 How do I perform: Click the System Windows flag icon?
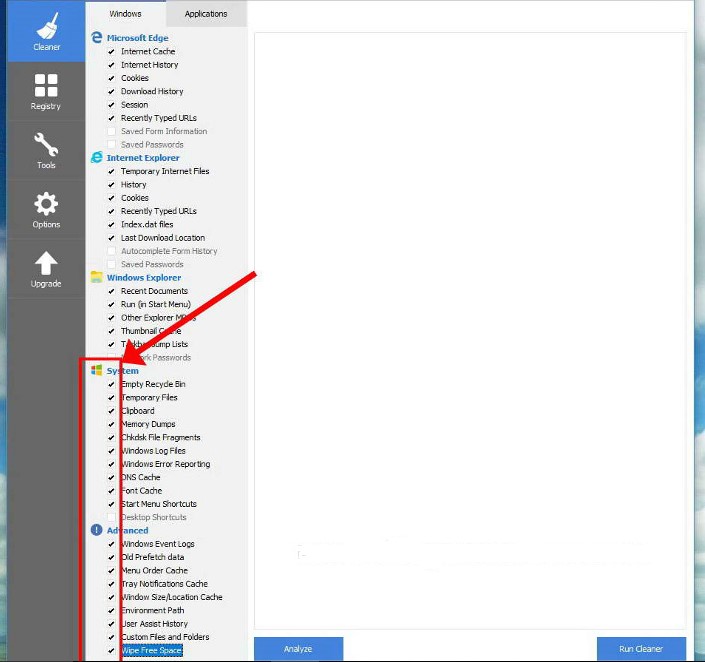(97, 370)
